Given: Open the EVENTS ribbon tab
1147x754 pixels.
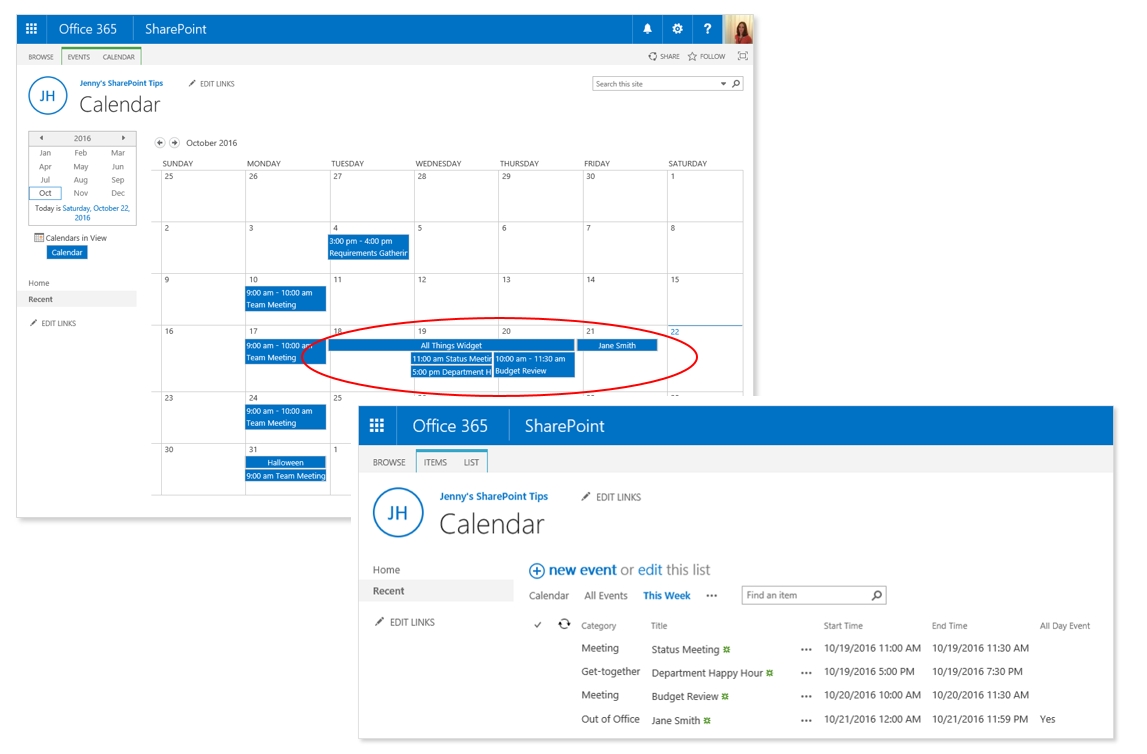Looking at the screenshot, I should (x=78, y=56).
